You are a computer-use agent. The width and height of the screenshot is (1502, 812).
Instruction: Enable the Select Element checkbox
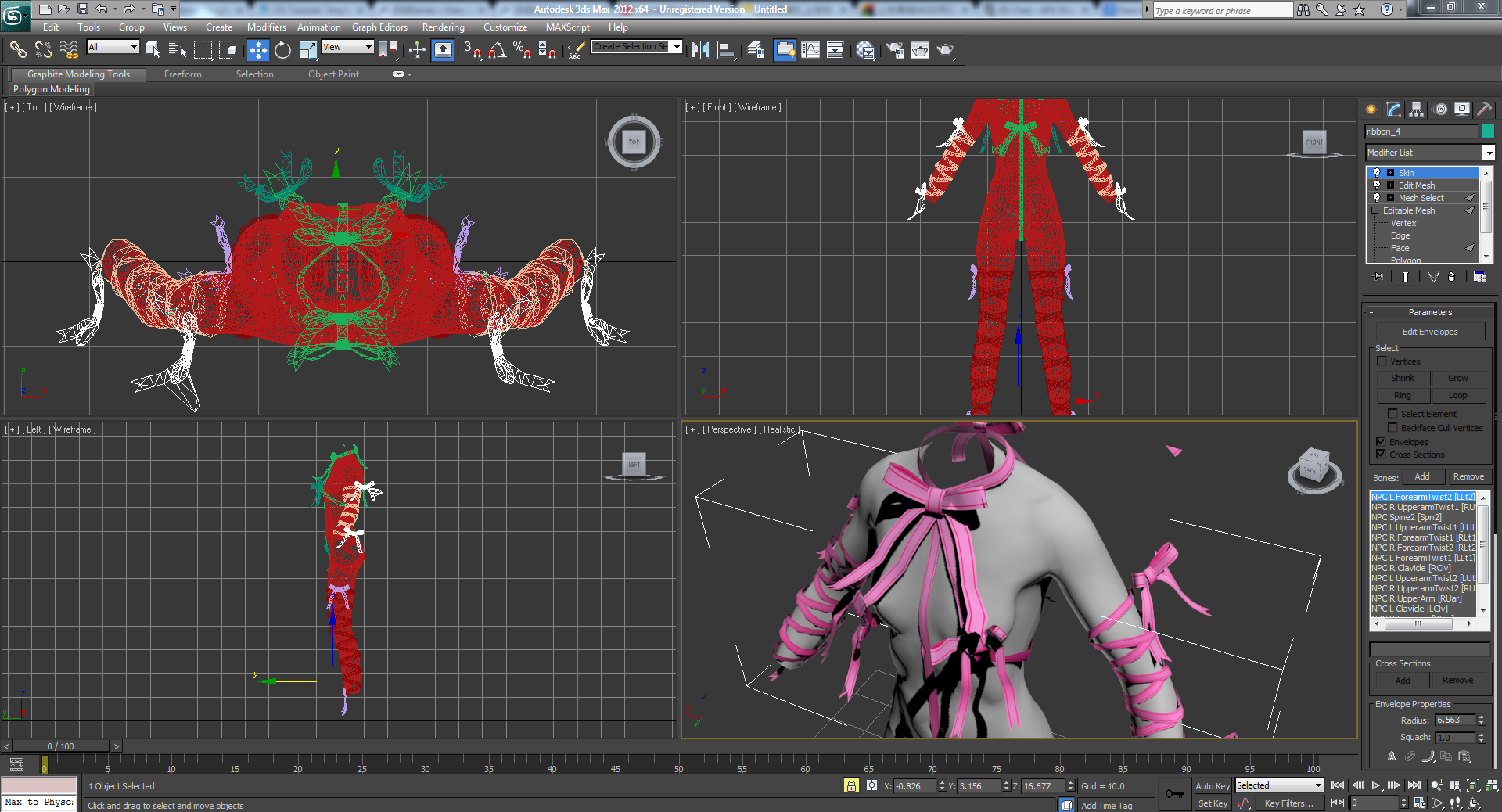point(1392,414)
